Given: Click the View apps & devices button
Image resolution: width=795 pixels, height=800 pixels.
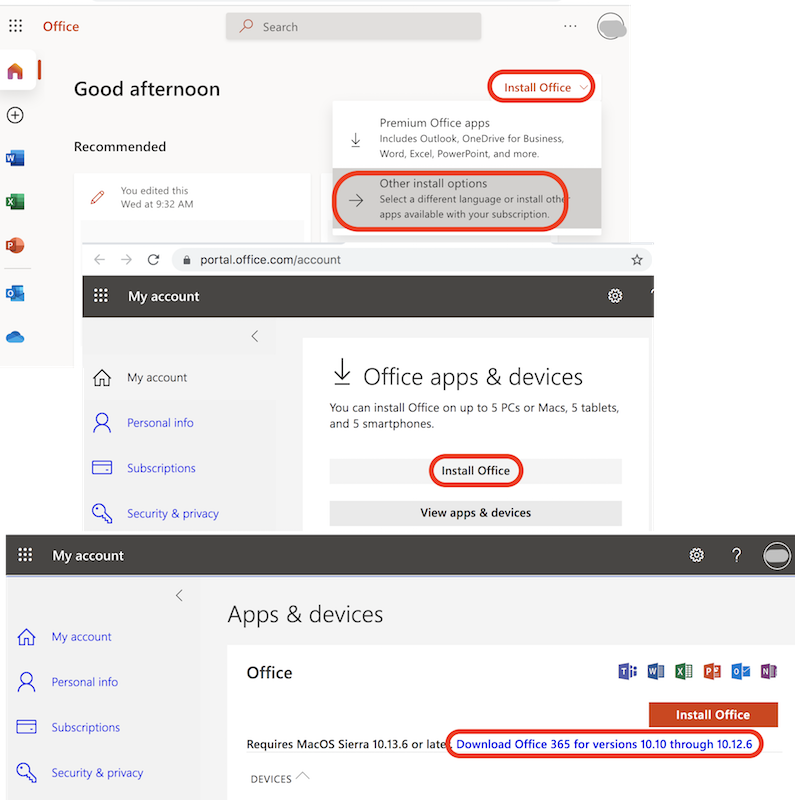Looking at the screenshot, I should pos(476,513).
